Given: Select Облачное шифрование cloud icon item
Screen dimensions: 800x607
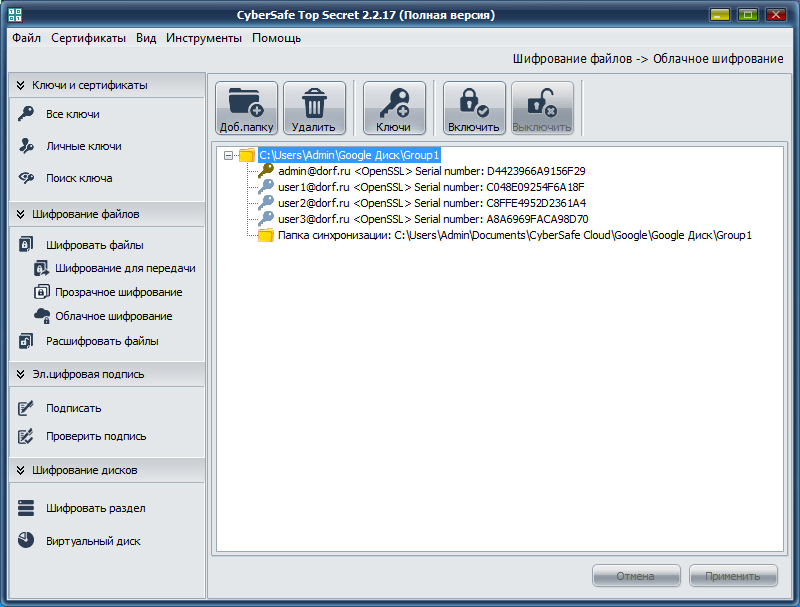Looking at the screenshot, I should coord(113,316).
